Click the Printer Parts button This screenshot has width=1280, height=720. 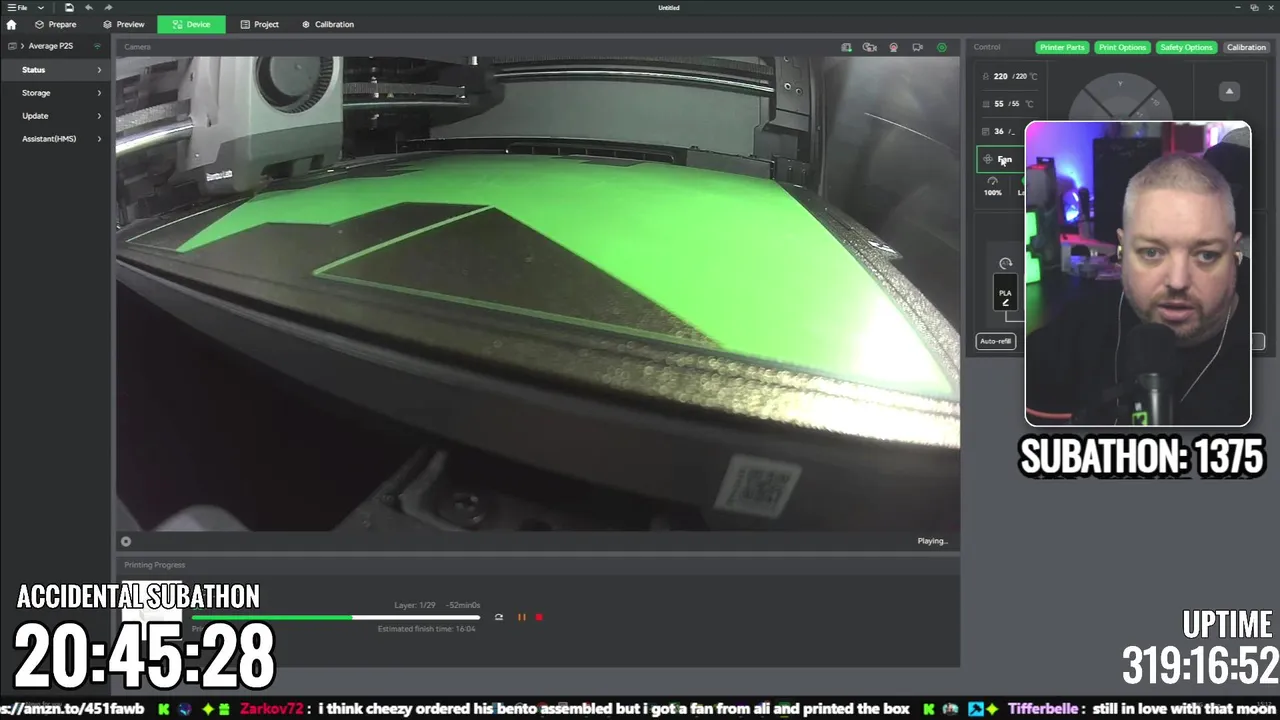tap(1062, 47)
